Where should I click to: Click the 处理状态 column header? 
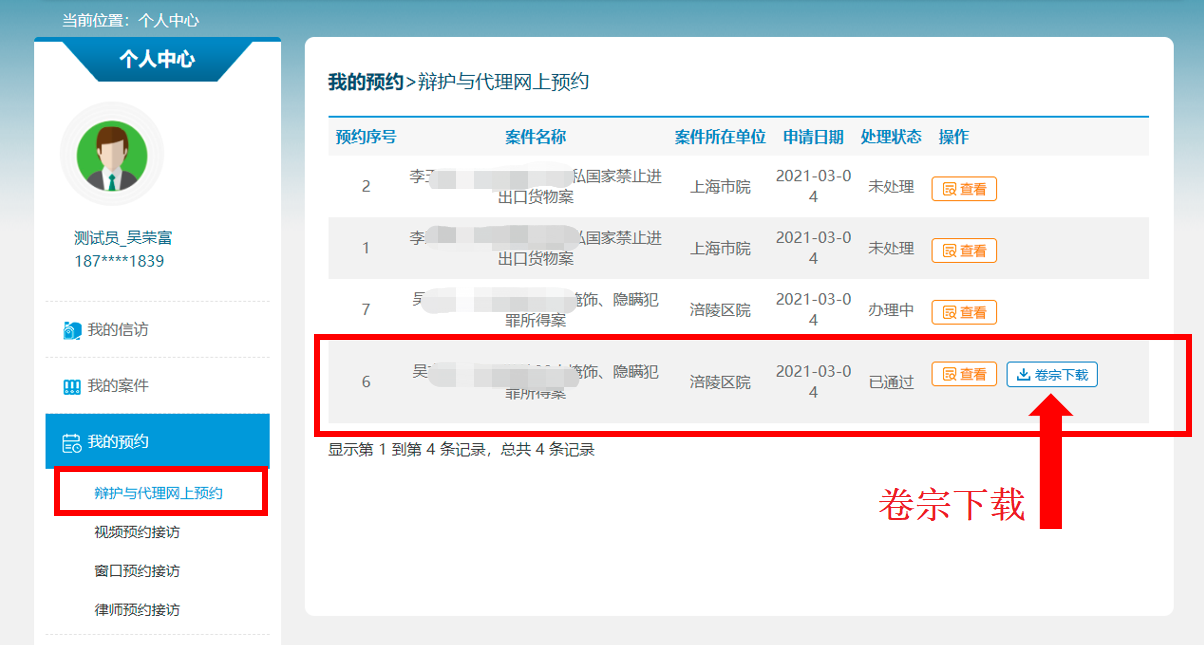pyautogui.click(x=891, y=137)
